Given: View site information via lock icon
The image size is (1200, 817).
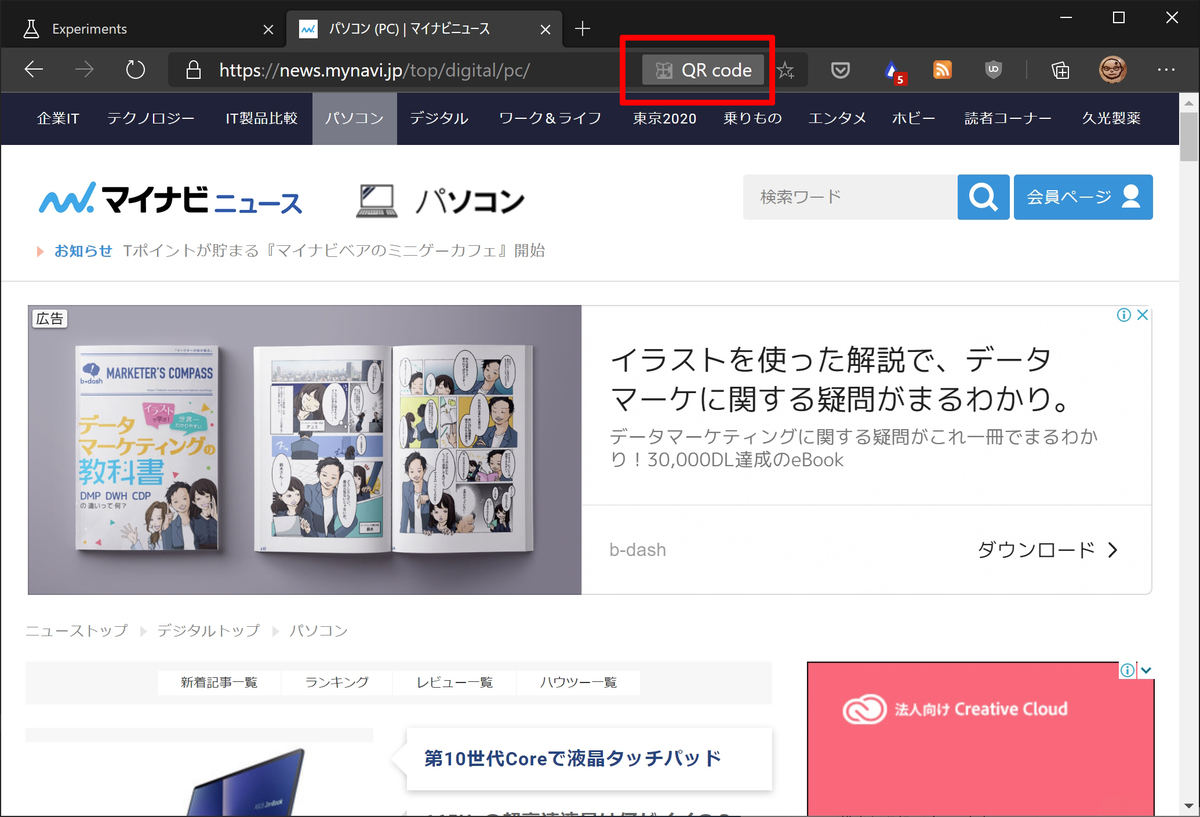Looking at the screenshot, I should [x=194, y=70].
